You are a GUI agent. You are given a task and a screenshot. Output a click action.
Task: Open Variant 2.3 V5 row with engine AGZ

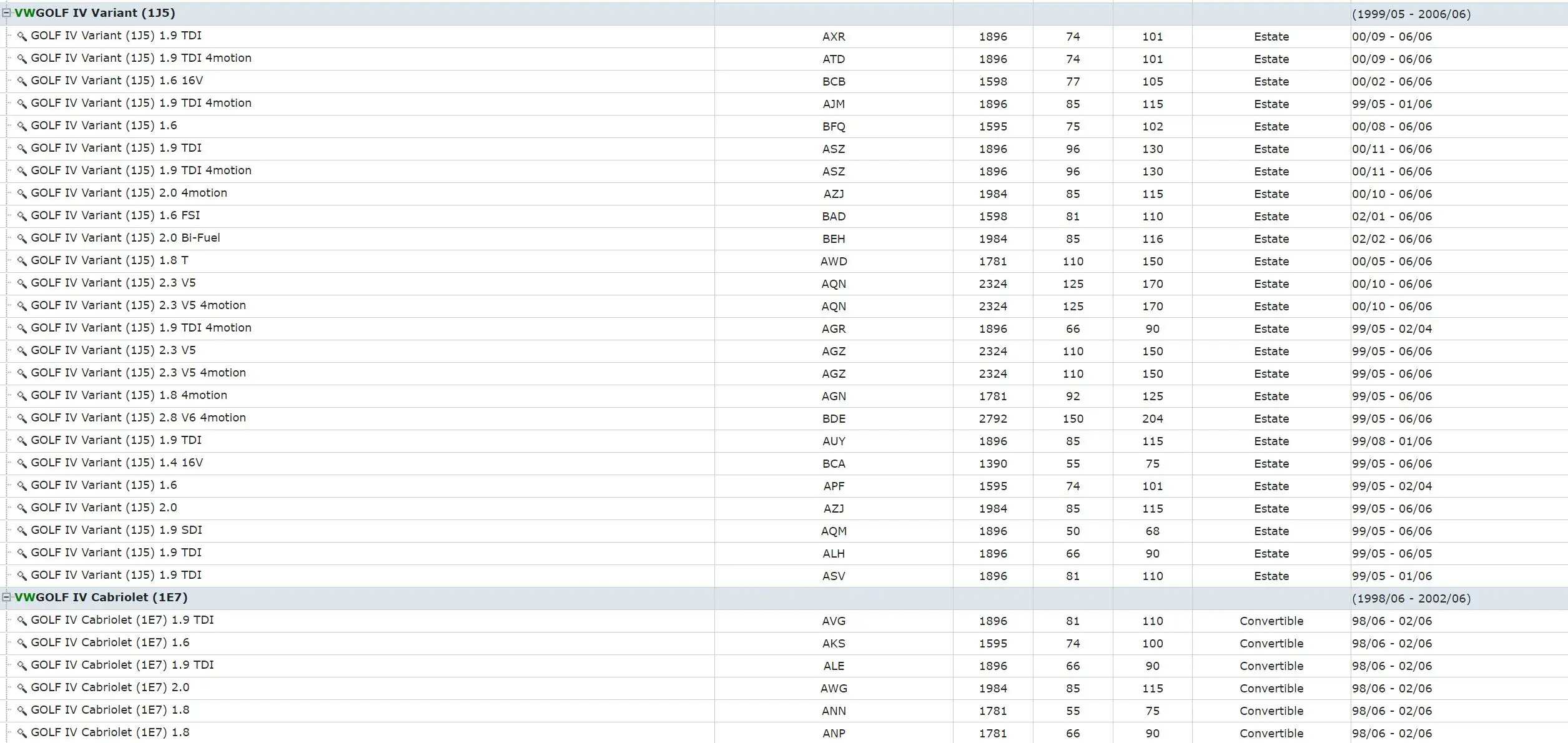tap(114, 350)
